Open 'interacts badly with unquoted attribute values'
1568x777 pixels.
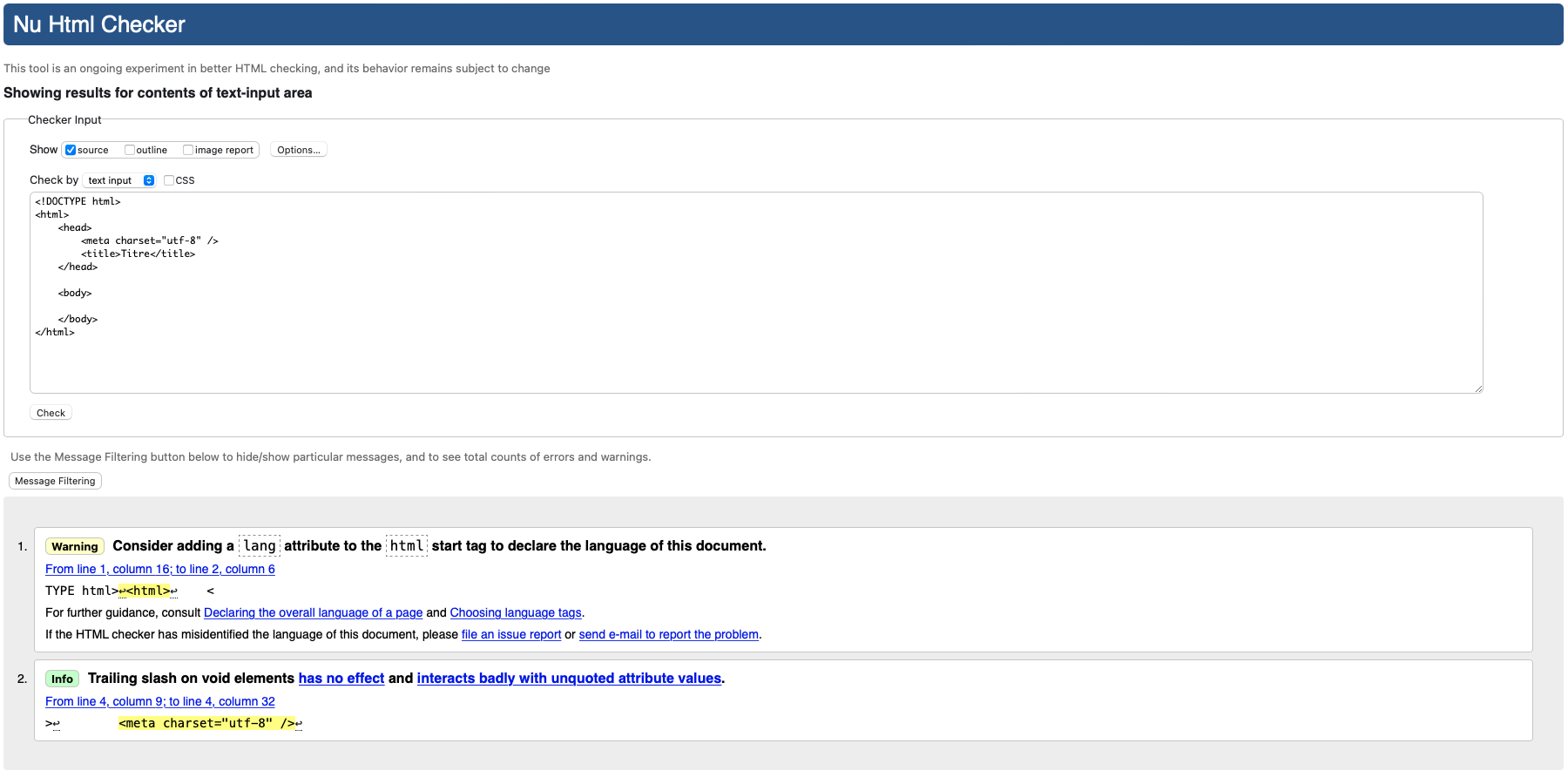569,678
